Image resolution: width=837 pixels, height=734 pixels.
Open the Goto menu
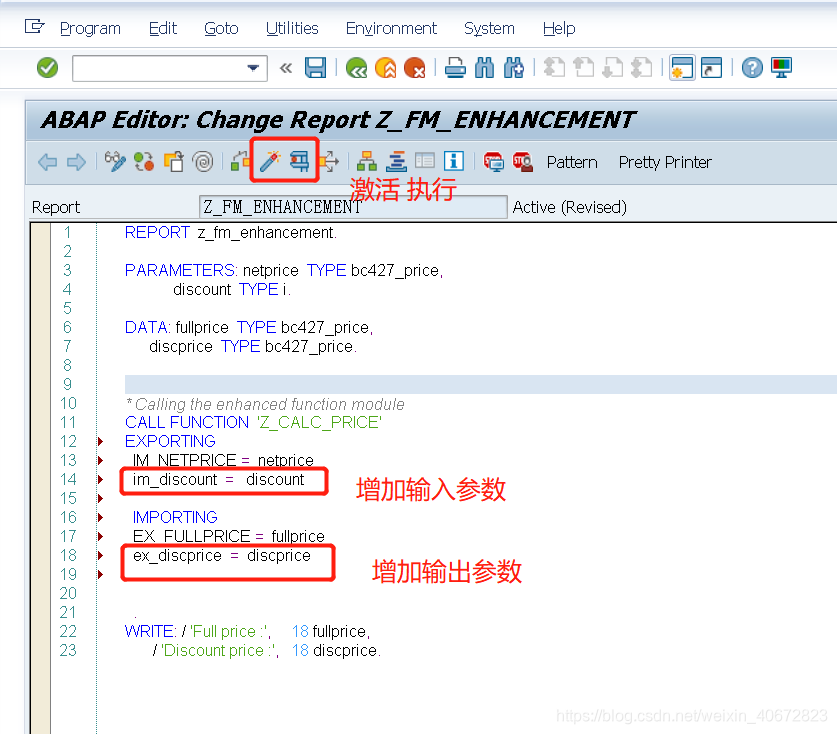[221, 28]
